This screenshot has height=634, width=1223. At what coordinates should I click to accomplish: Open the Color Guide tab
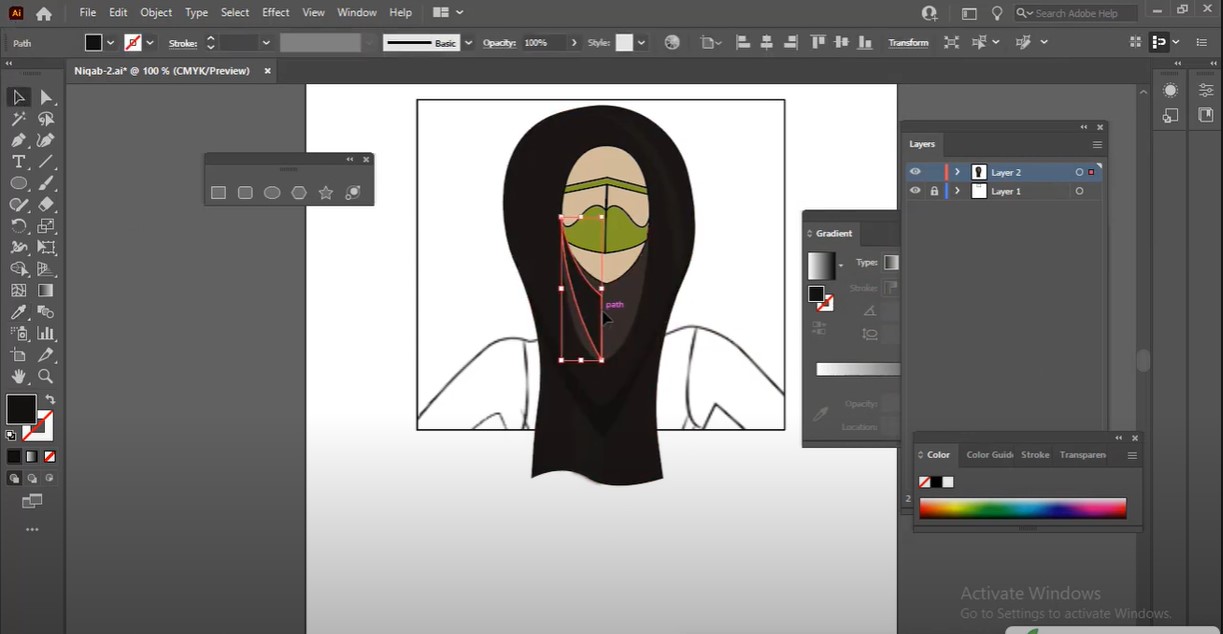tap(989, 455)
